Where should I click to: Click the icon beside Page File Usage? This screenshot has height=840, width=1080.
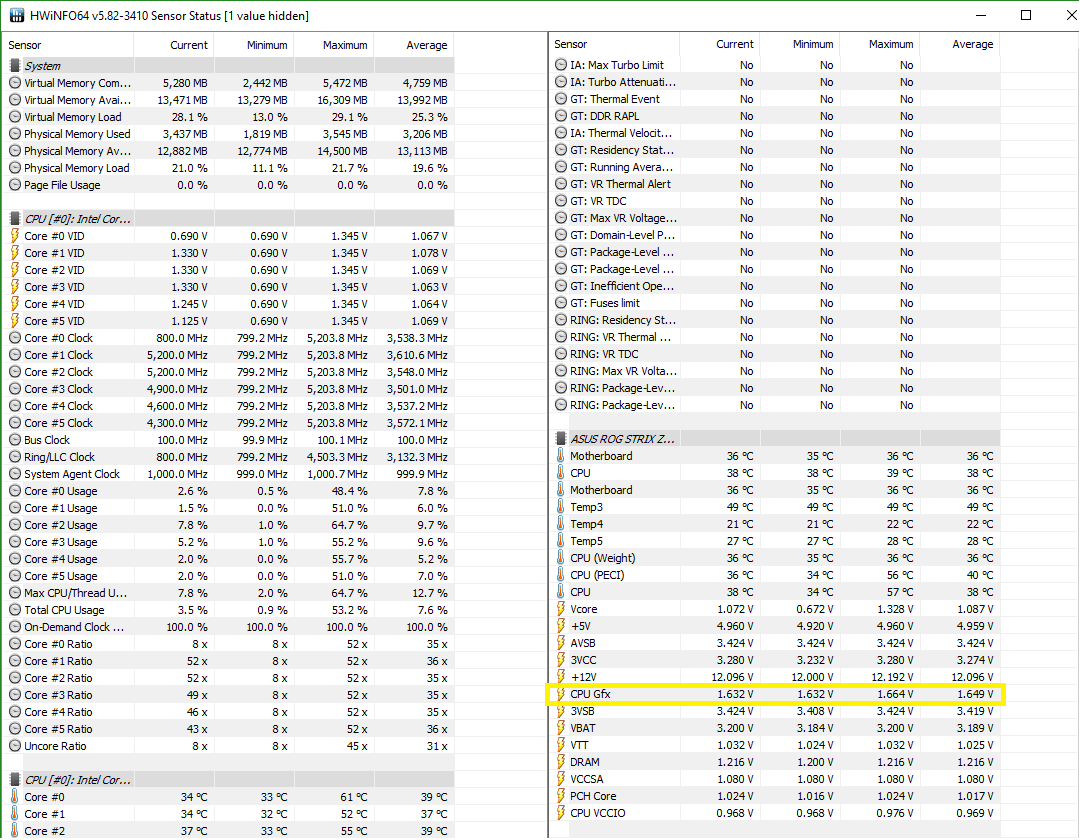click(14, 185)
